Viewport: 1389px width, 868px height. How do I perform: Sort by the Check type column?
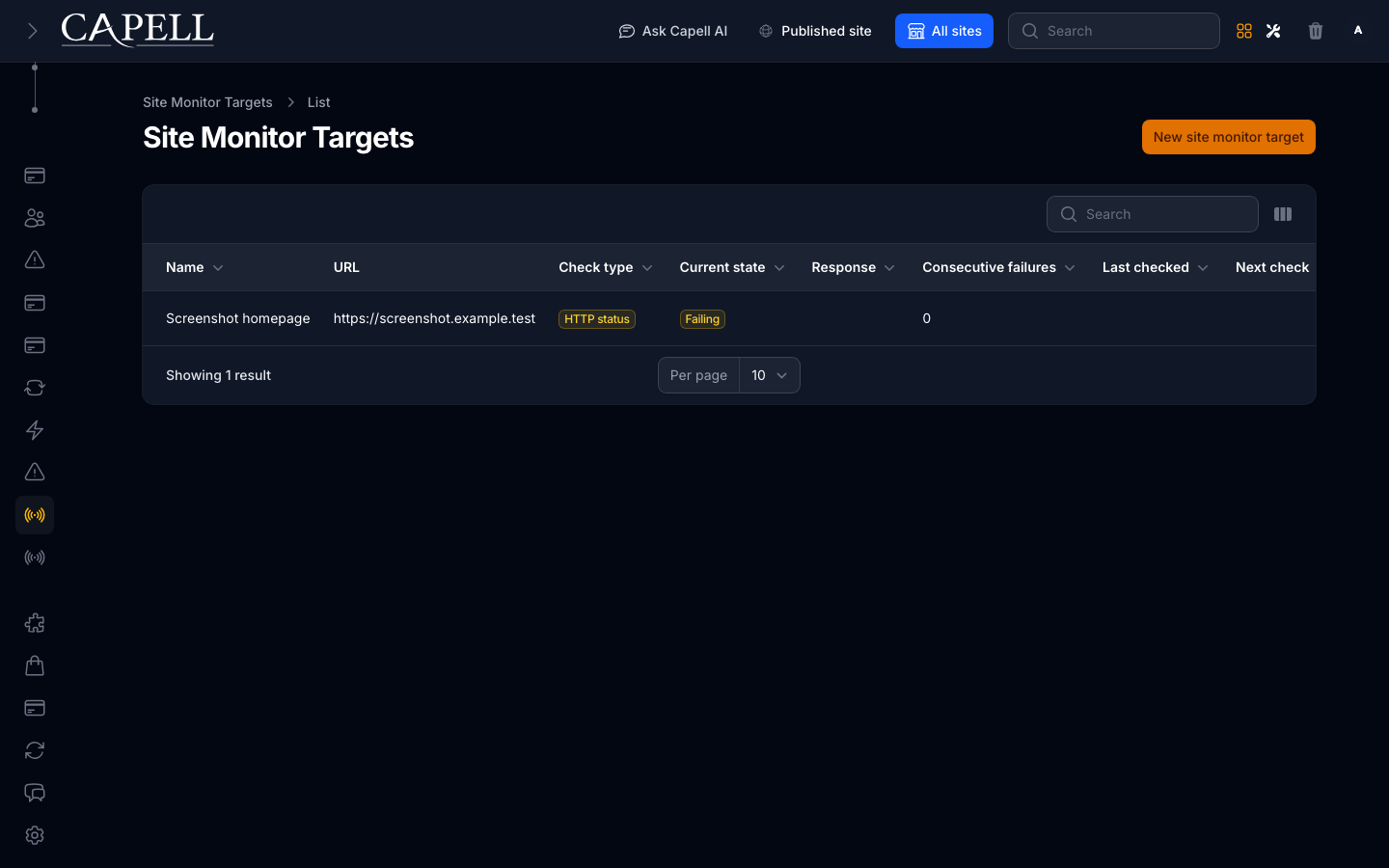(606, 267)
